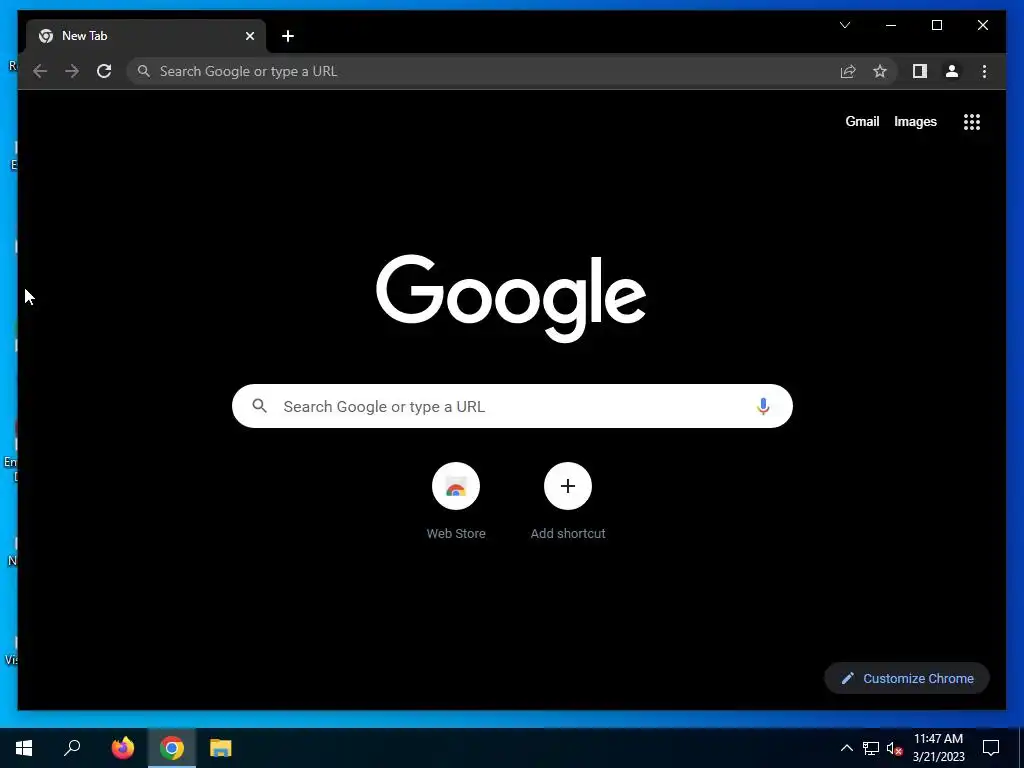
Task: Open File Explorer from the taskbar
Action: coord(221,748)
